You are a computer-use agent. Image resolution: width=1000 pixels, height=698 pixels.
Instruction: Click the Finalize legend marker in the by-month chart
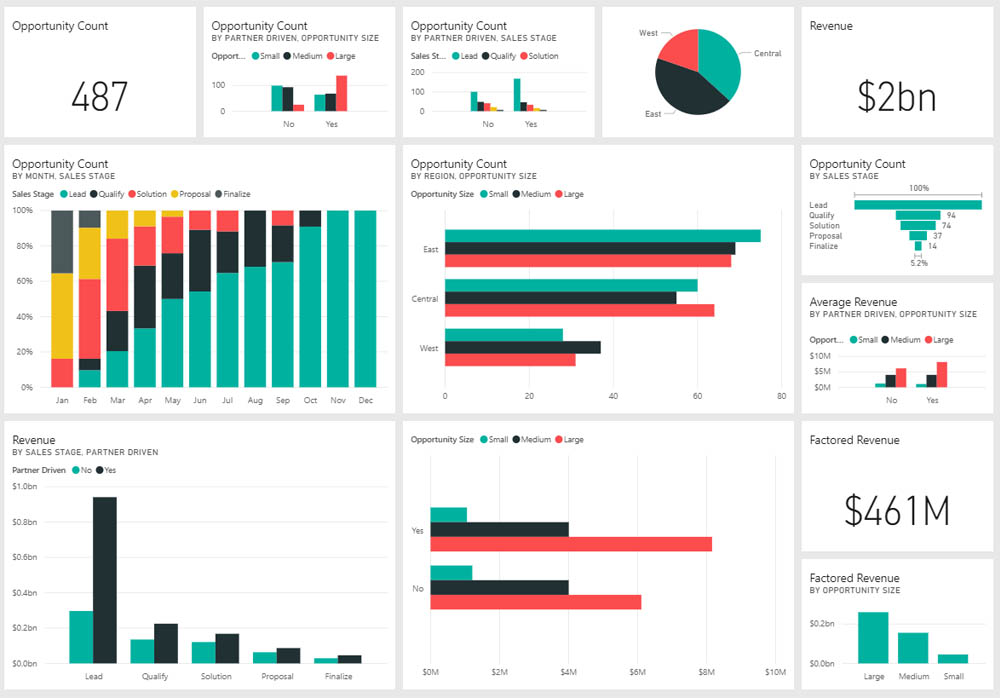click(x=219, y=194)
